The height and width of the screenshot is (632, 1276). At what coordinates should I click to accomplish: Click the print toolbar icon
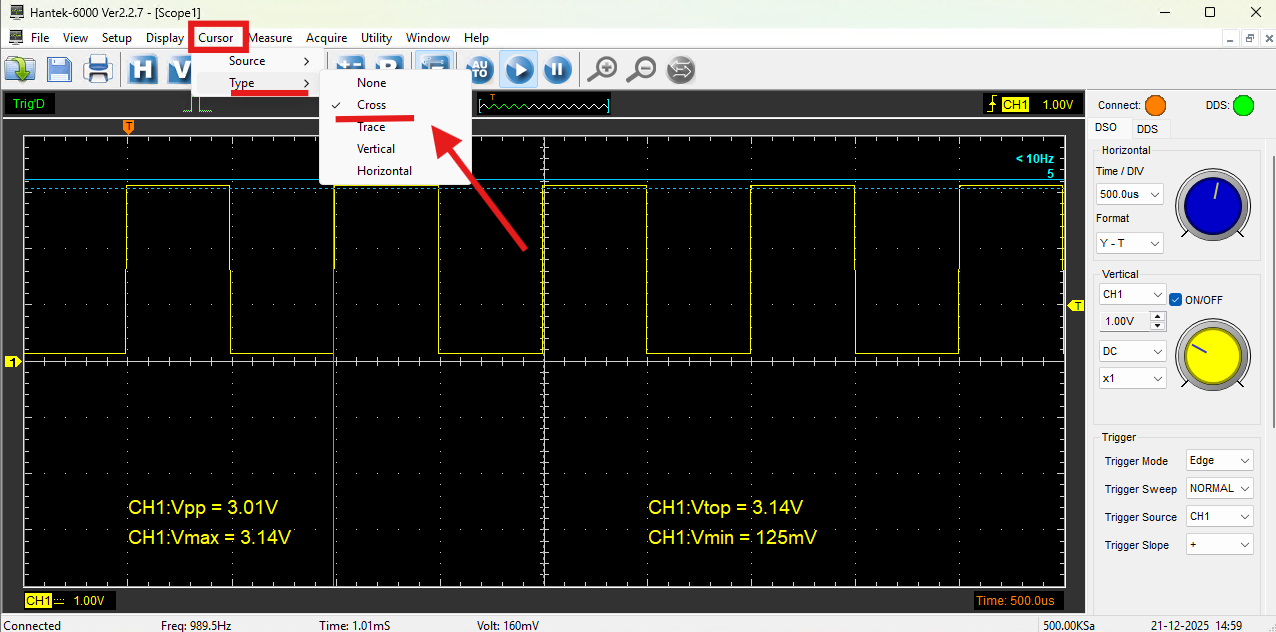point(98,69)
